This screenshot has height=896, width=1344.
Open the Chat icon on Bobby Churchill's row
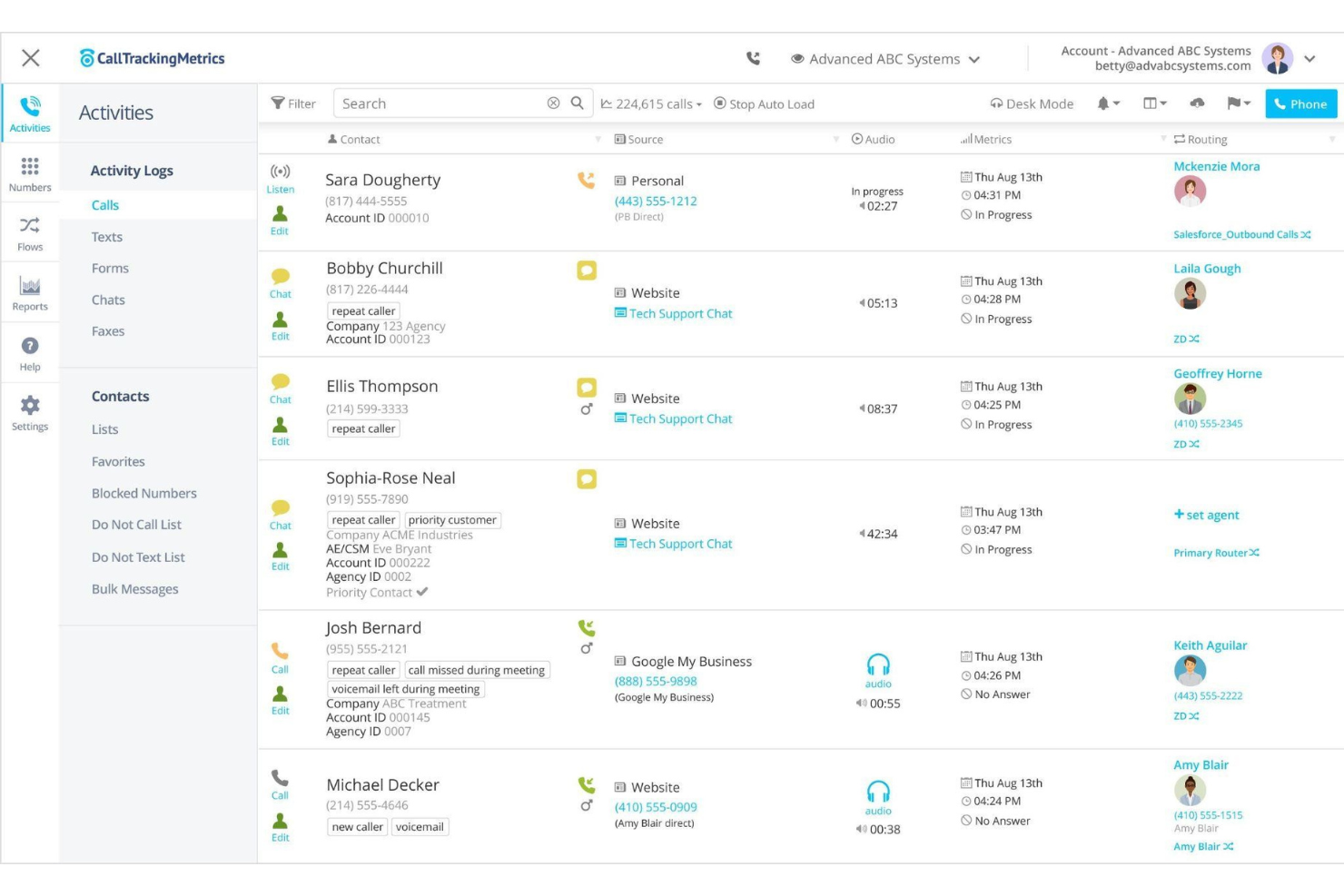coord(281,278)
